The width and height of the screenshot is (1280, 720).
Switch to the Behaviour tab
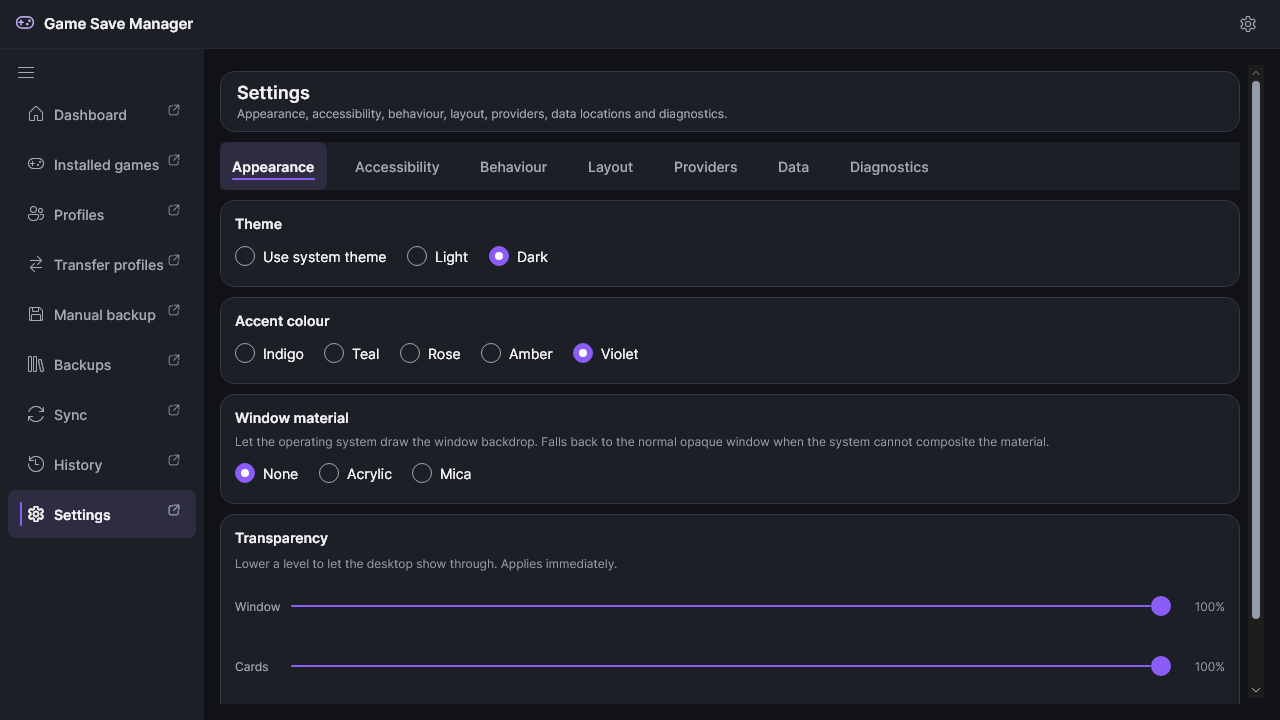pos(513,167)
